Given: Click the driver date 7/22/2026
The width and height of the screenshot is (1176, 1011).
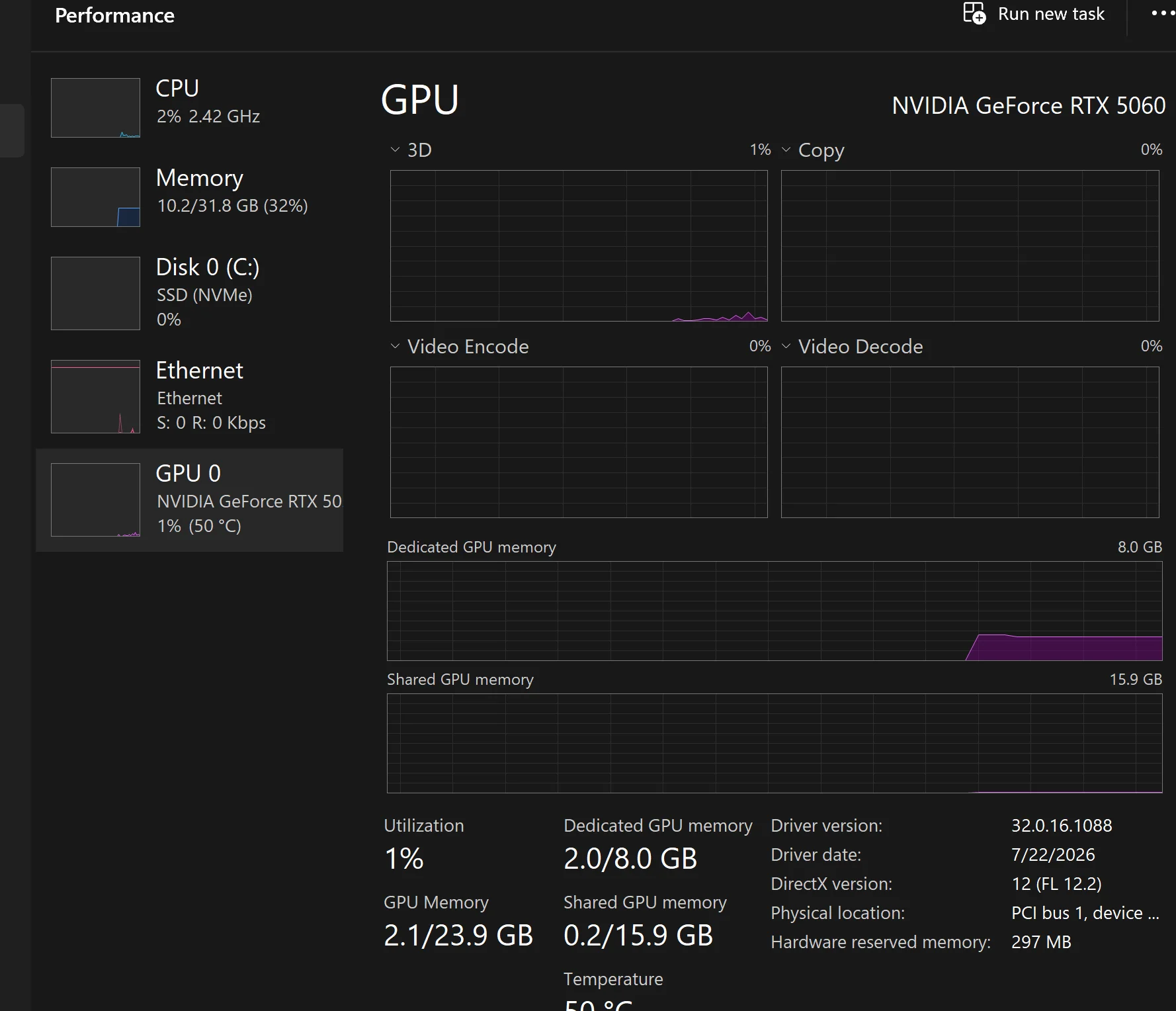Looking at the screenshot, I should click(1053, 855).
